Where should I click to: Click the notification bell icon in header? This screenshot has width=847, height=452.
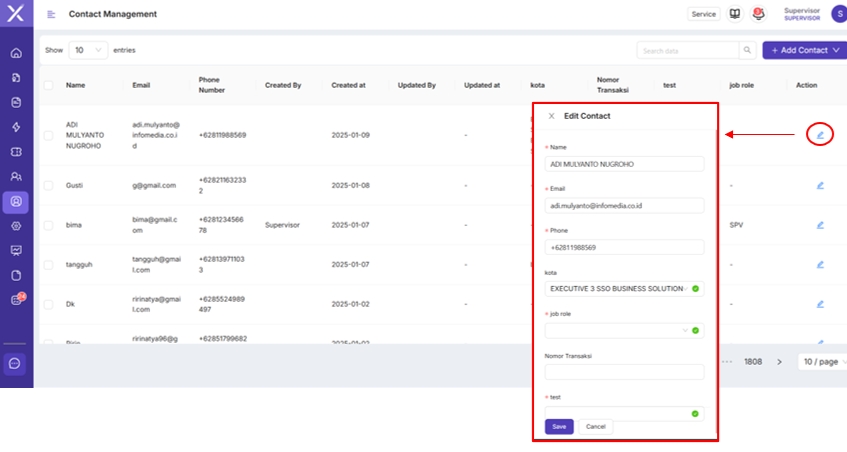pyautogui.click(x=758, y=14)
